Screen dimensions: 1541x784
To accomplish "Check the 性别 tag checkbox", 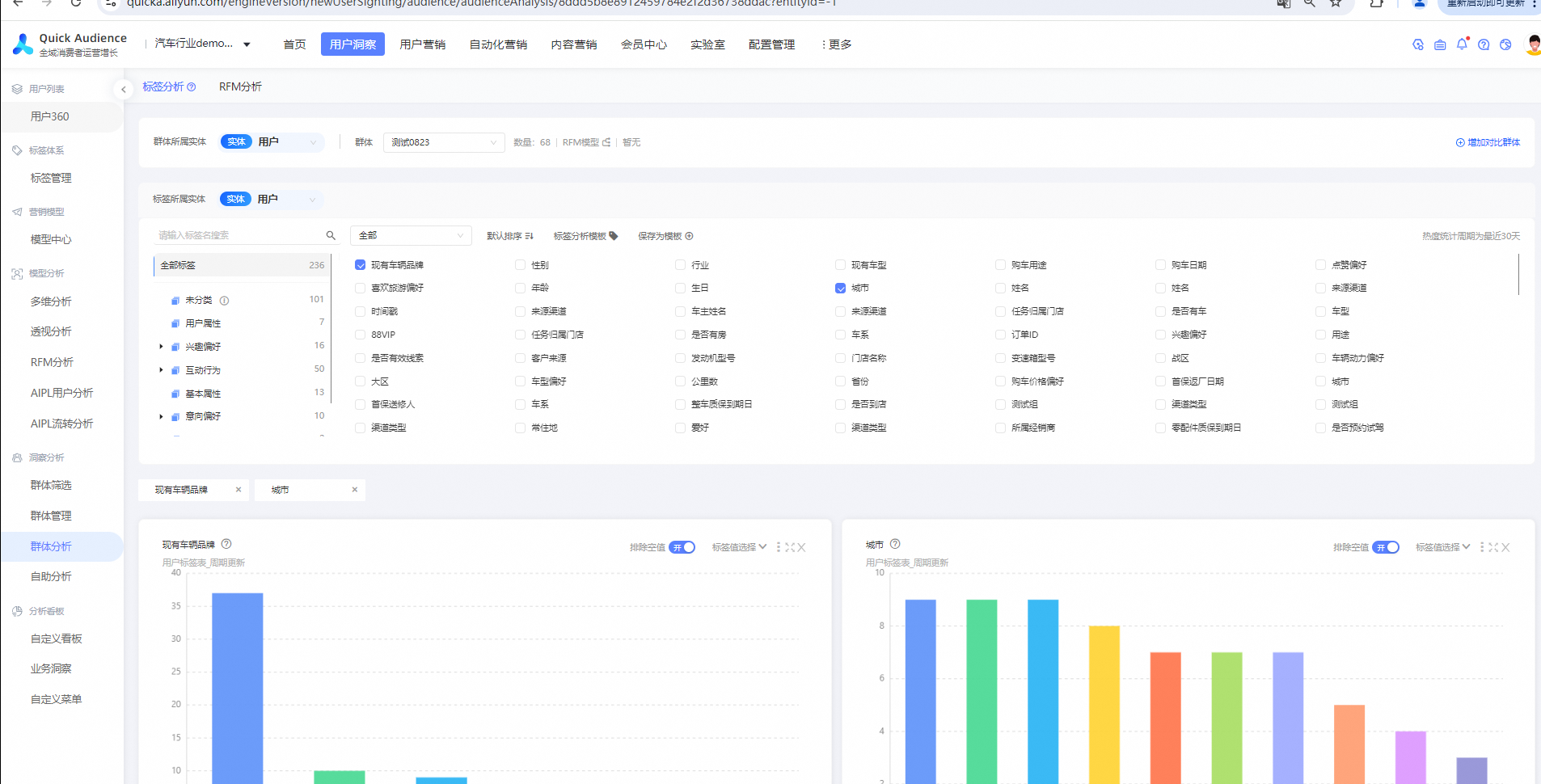I will coord(521,265).
